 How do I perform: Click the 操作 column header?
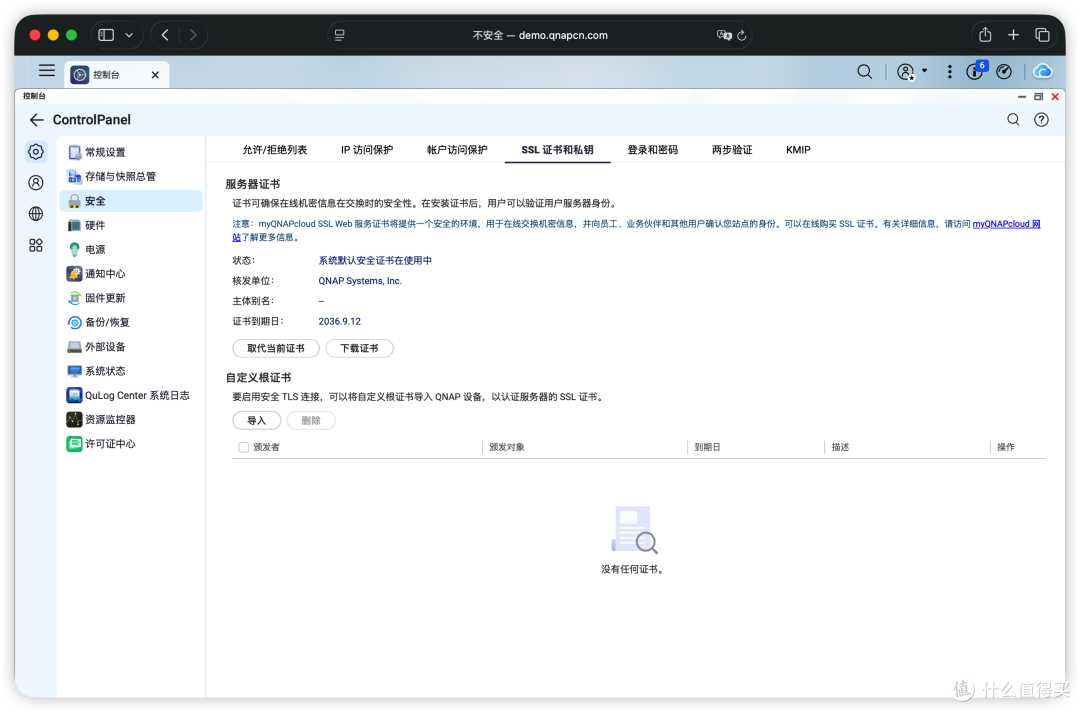coord(1006,448)
